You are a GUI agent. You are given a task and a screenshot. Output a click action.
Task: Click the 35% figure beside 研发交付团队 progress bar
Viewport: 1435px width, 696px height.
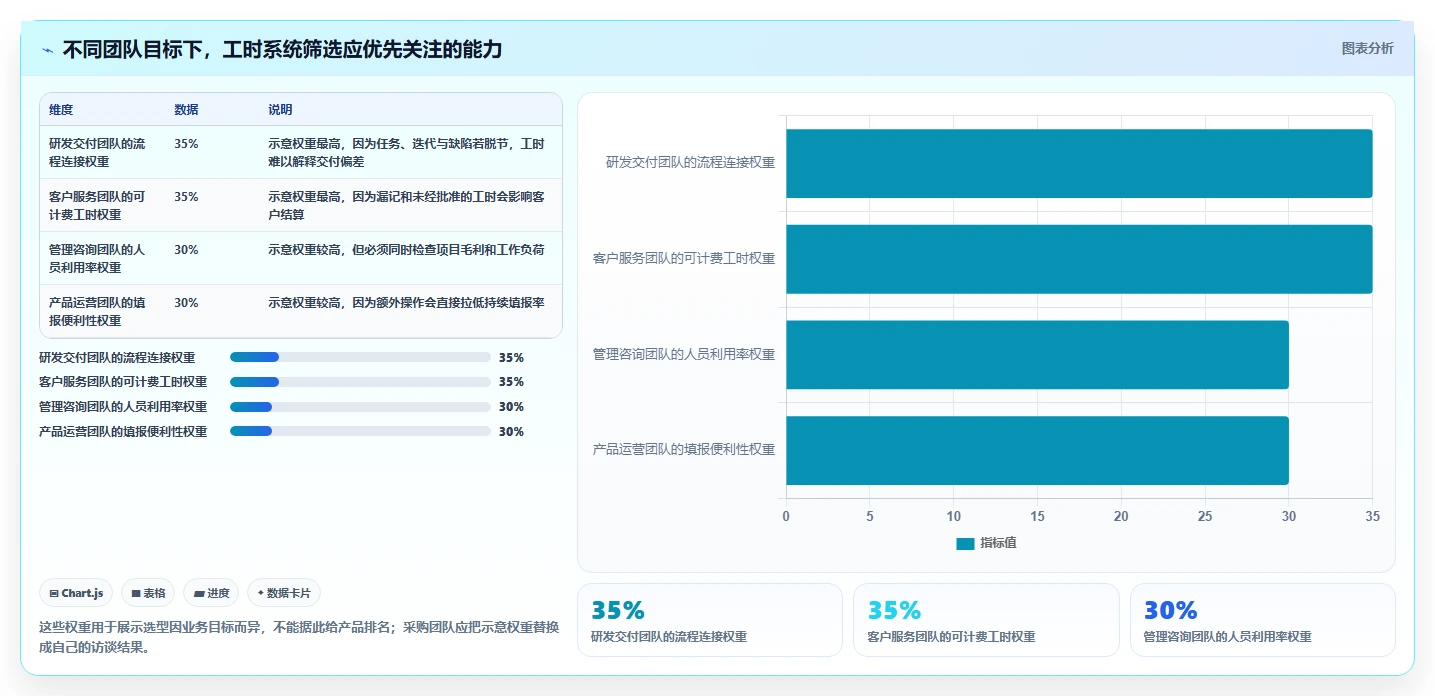click(x=511, y=357)
